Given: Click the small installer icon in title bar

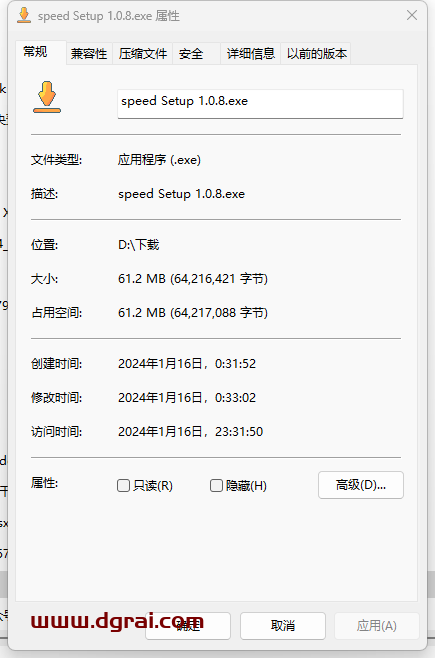Looking at the screenshot, I should [24, 16].
